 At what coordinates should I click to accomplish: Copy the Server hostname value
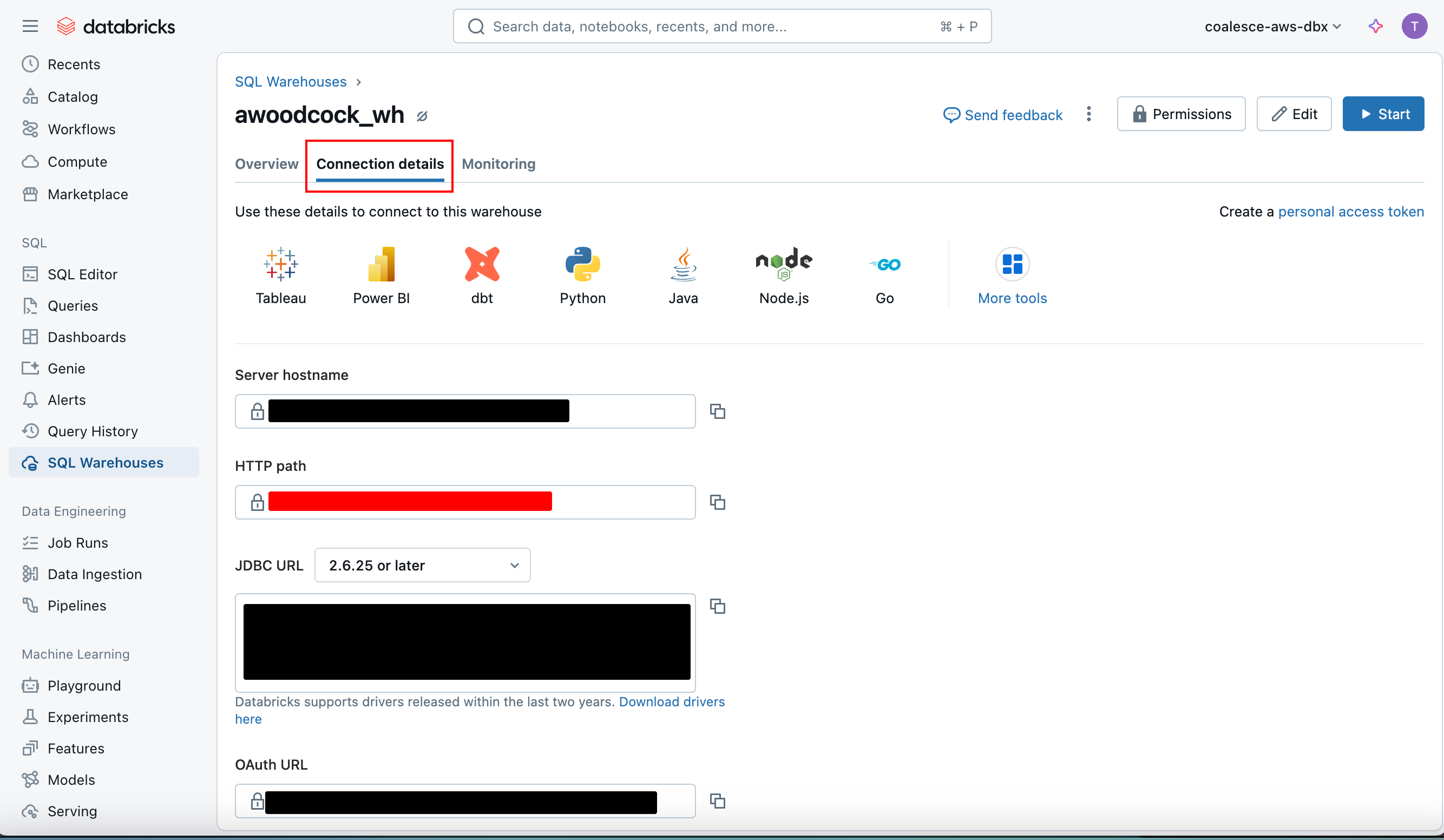click(718, 411)
